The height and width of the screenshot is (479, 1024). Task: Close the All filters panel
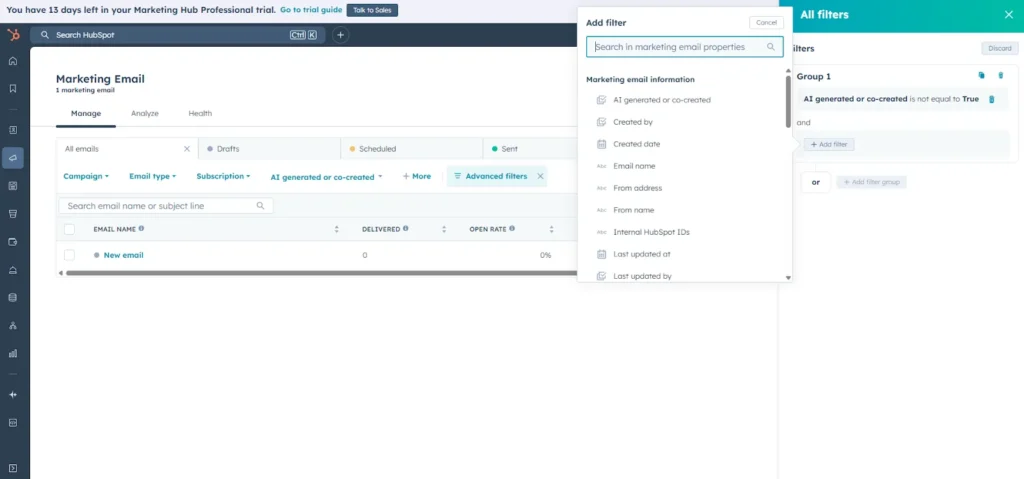1008,14
